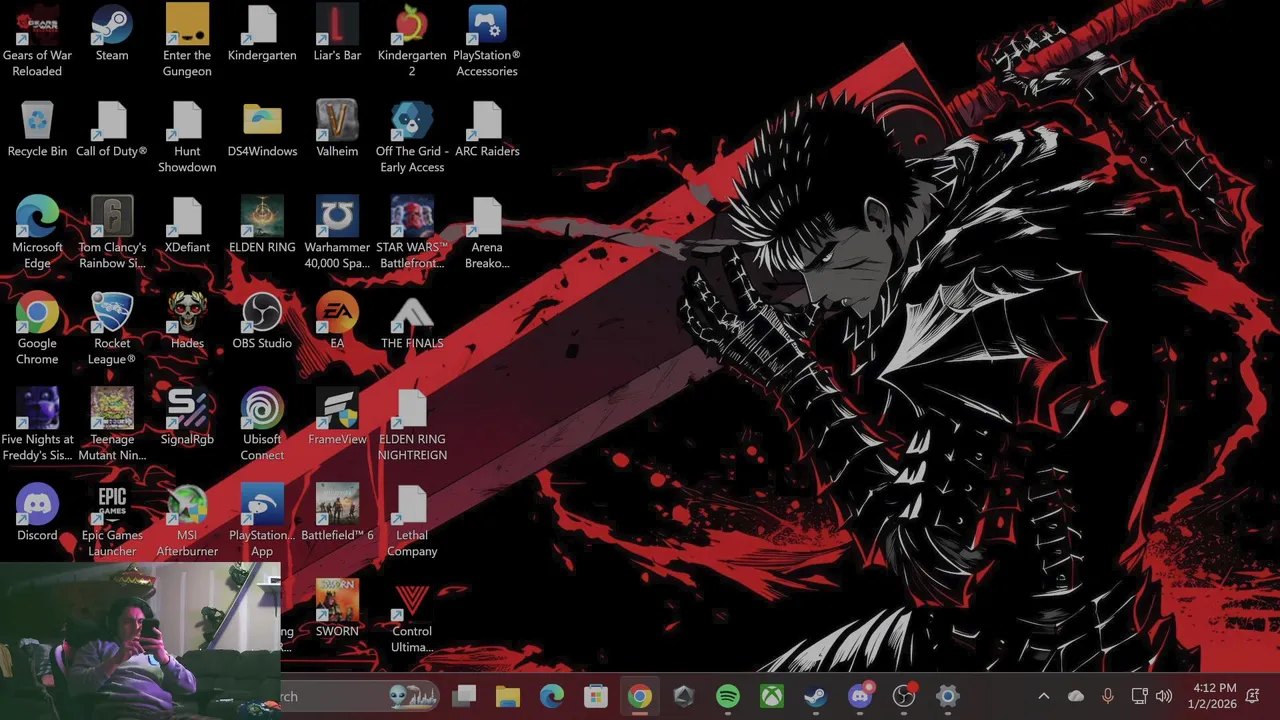Switch to OBS Studio in the taskbar
This screenshot has height=720, width=1280.
pyautogui.click(x=904, y=696)
